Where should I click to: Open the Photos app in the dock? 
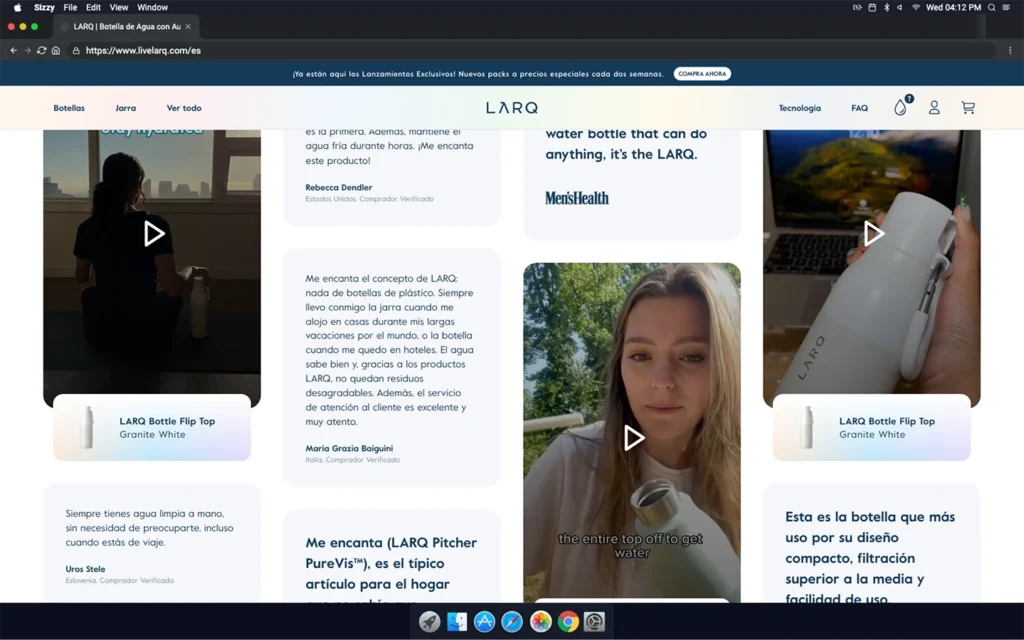[540, 622]
